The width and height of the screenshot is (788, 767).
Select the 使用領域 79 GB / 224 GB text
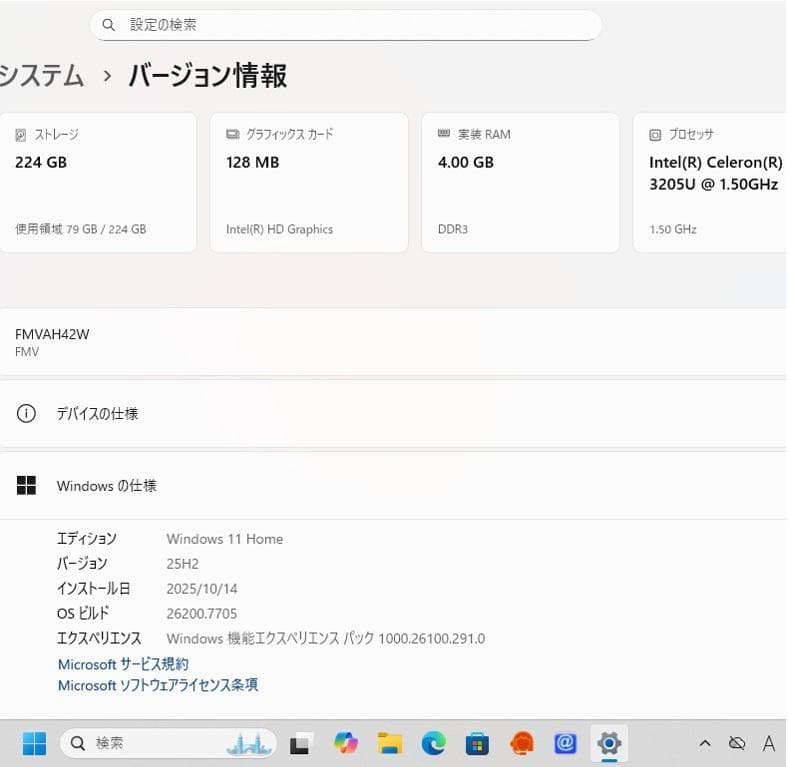pos(80,229)
